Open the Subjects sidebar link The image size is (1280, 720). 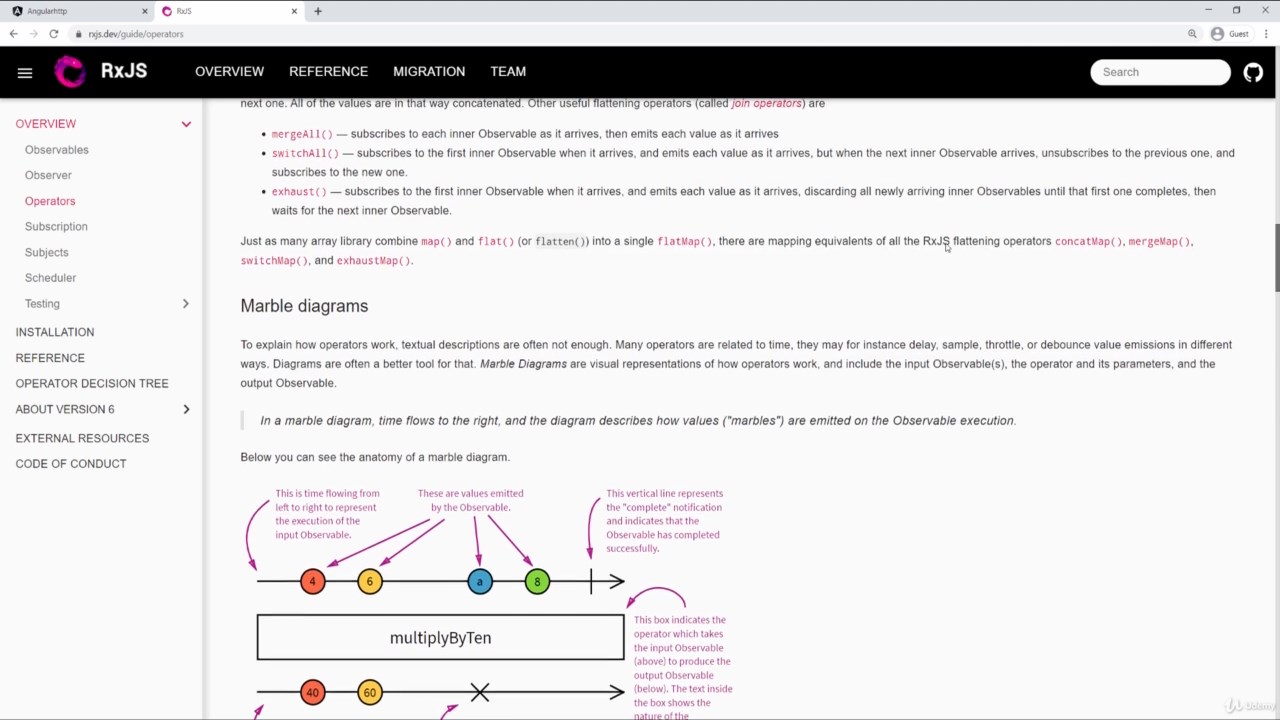coord(47,253)
